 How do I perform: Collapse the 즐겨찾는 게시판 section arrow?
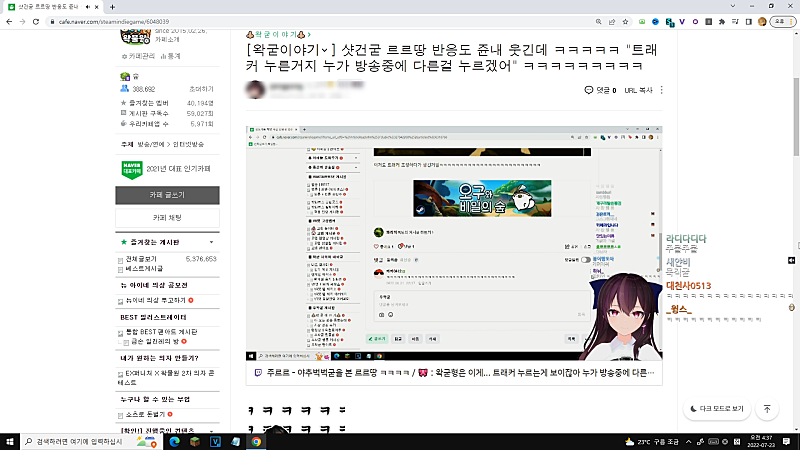tap(211, 242)
